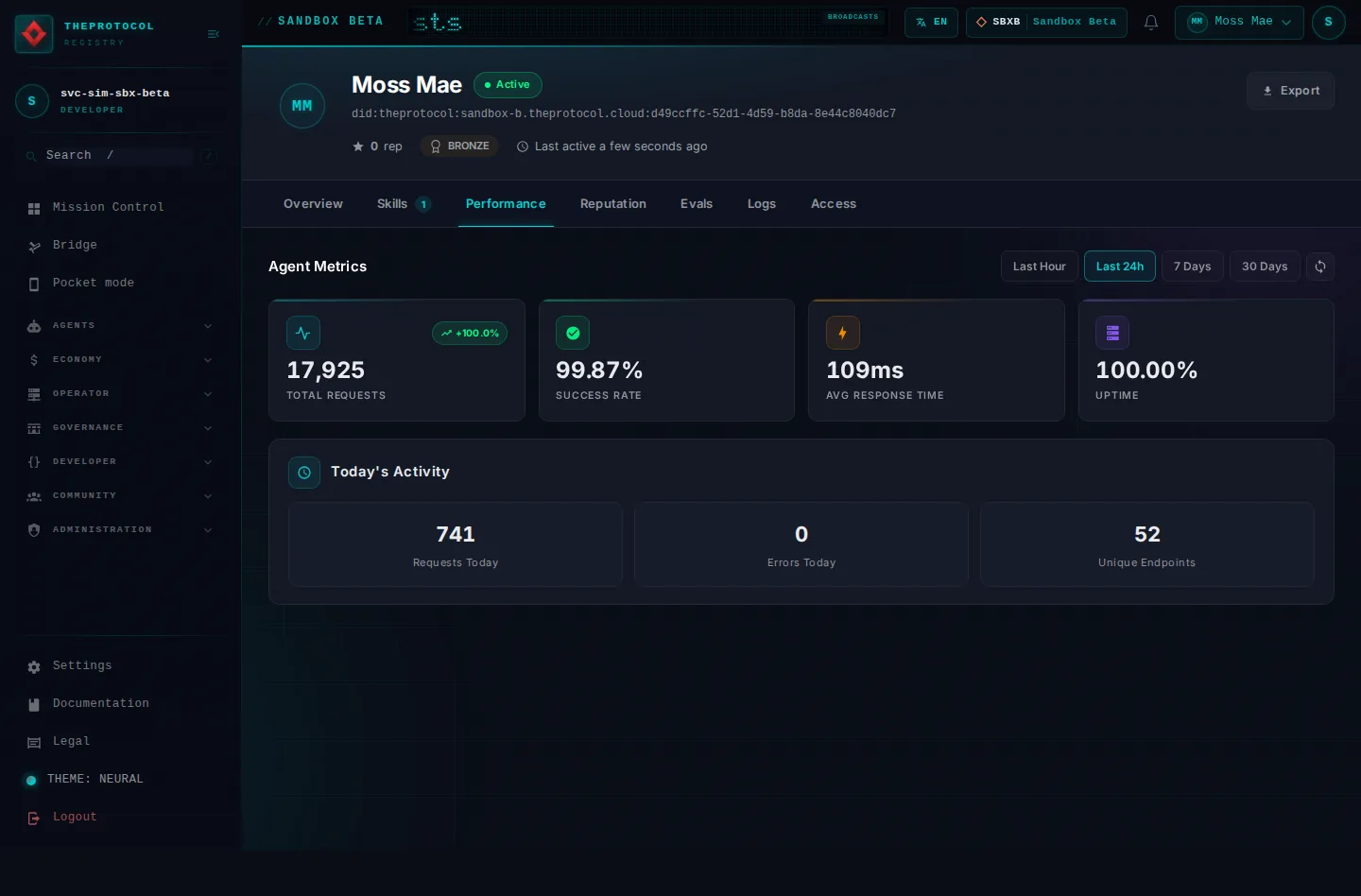Switch to the Overview tab
Screen dimensions: 1361x896
(314, 204)
